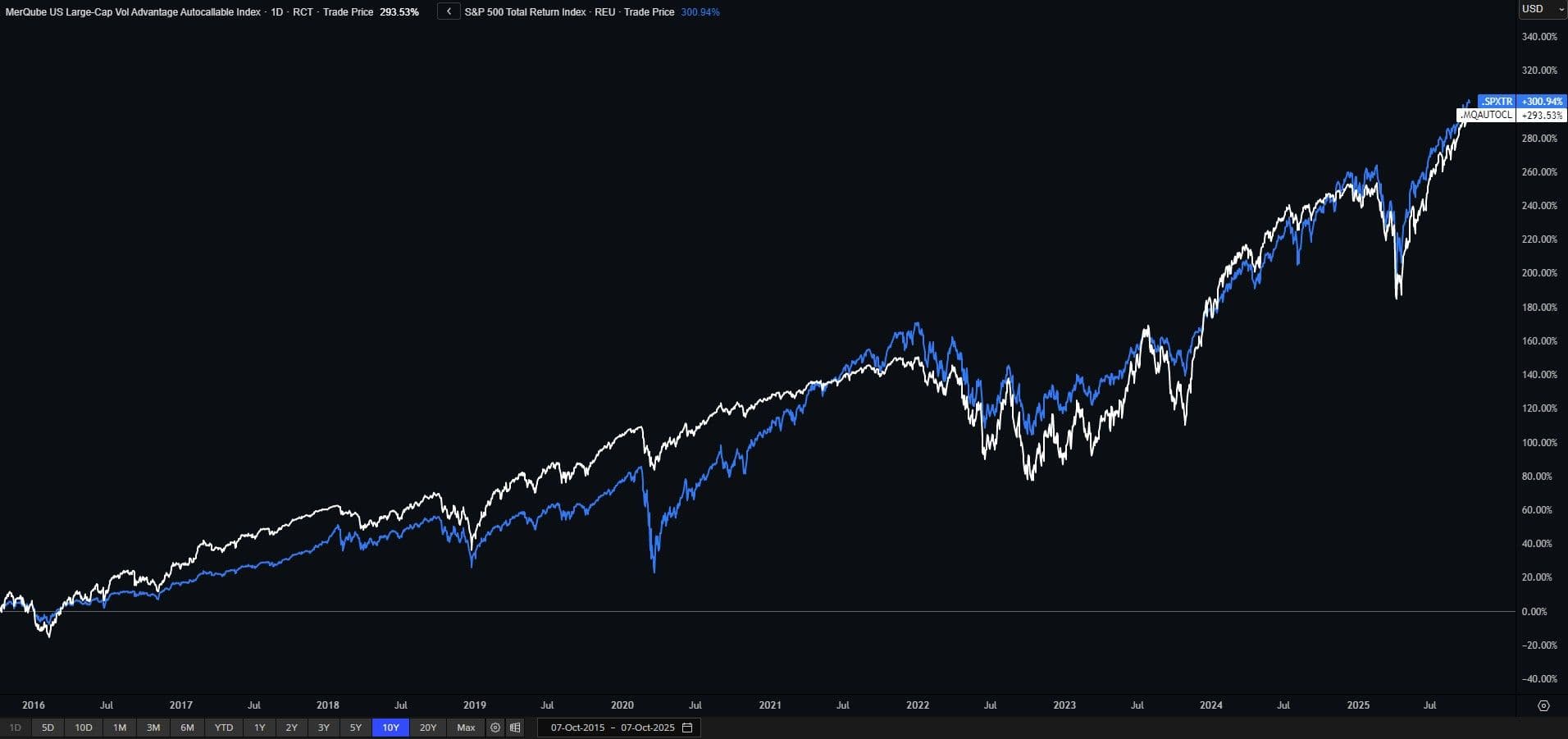The width and height of the screenshot is (1568, 739).
Task: Select the 1M period button
Action: [120, 728]
